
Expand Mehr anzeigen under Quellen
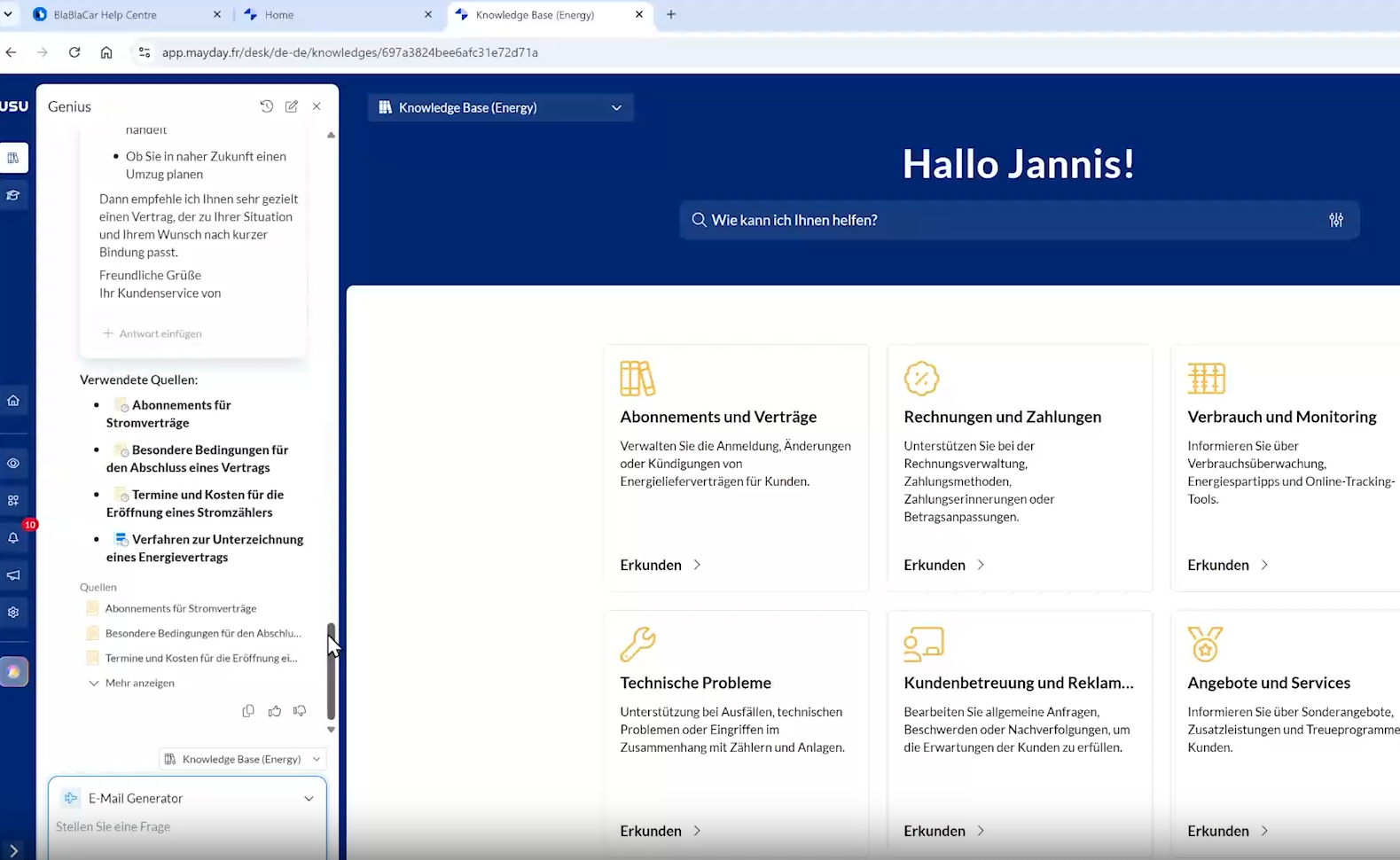click(x=131, y=683)
